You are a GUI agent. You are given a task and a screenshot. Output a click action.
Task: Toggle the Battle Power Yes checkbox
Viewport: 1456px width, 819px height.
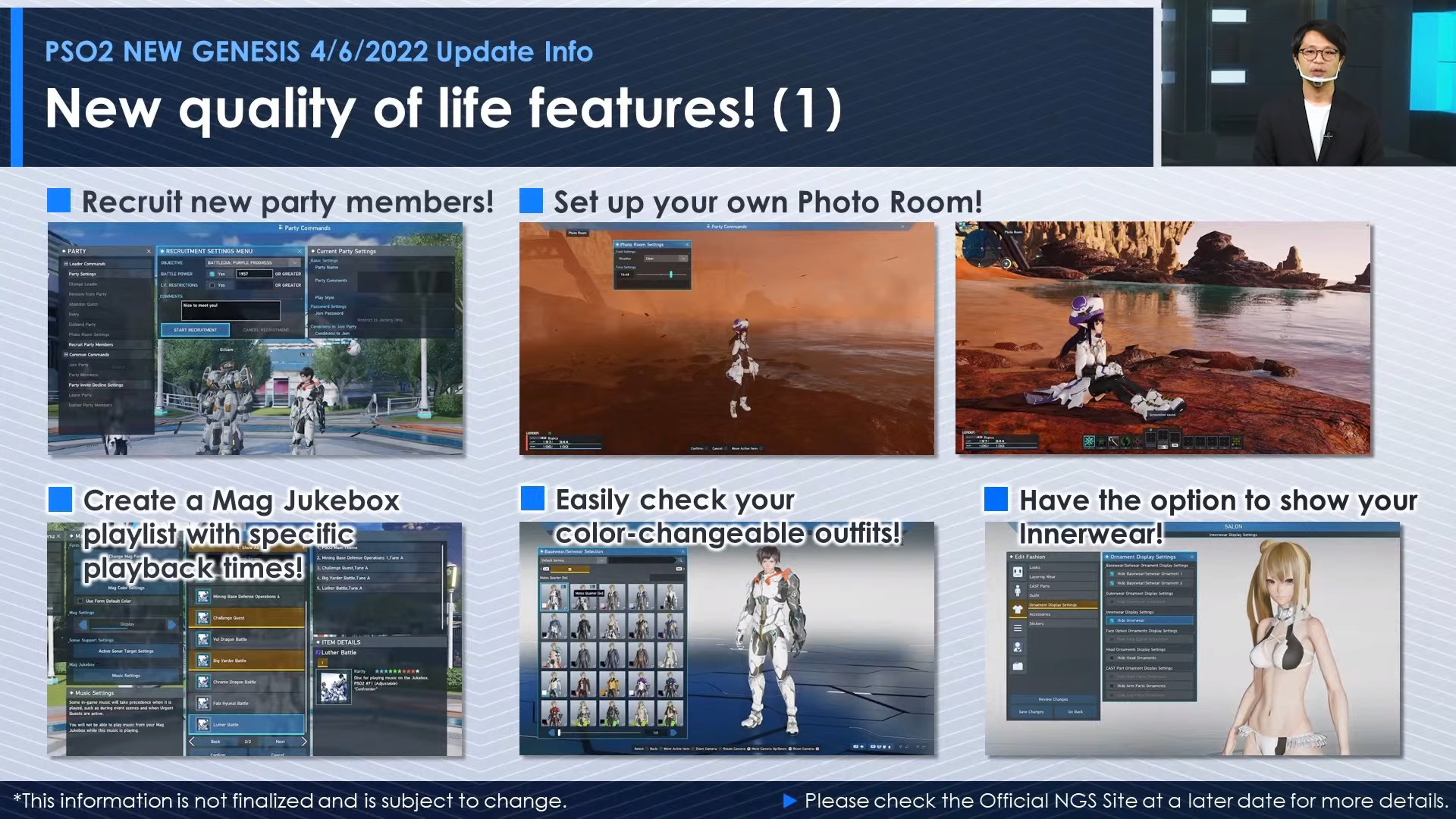click(x=212, y=274)
